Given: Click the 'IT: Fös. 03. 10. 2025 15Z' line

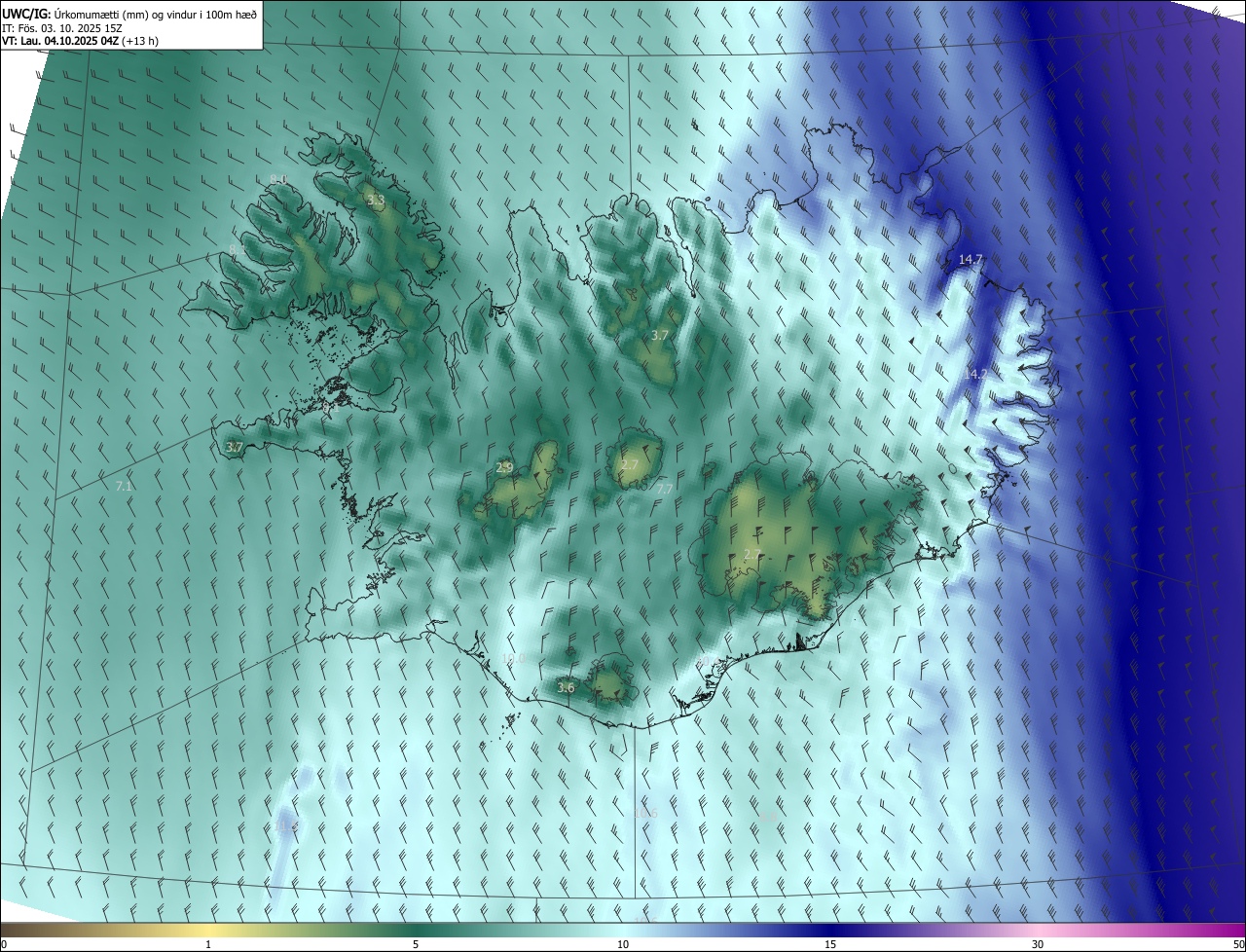Looking at the screenshot, I should tap(63, 28).
